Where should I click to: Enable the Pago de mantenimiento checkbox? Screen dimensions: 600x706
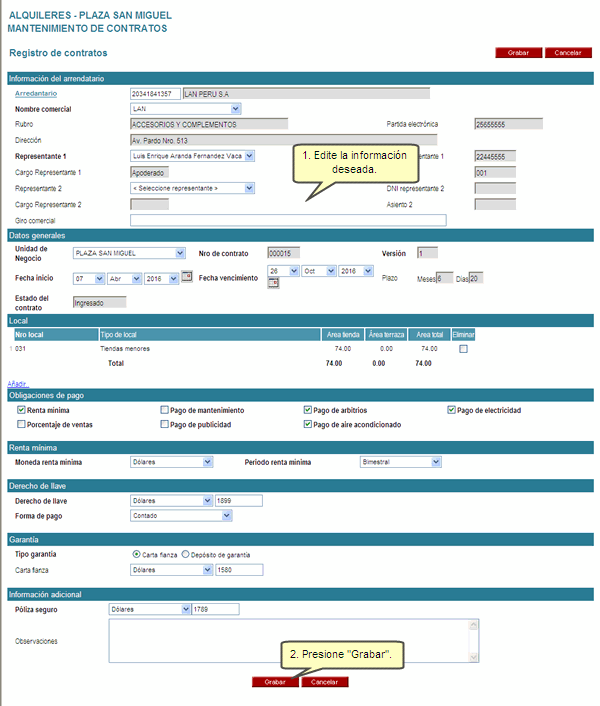pyautogui.click(x=165, y=410)
